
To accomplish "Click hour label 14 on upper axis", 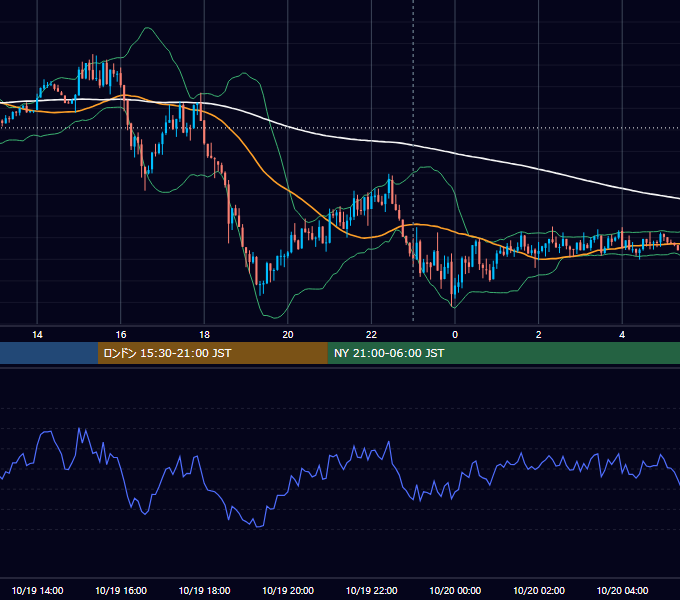I will tap(37, 335).
